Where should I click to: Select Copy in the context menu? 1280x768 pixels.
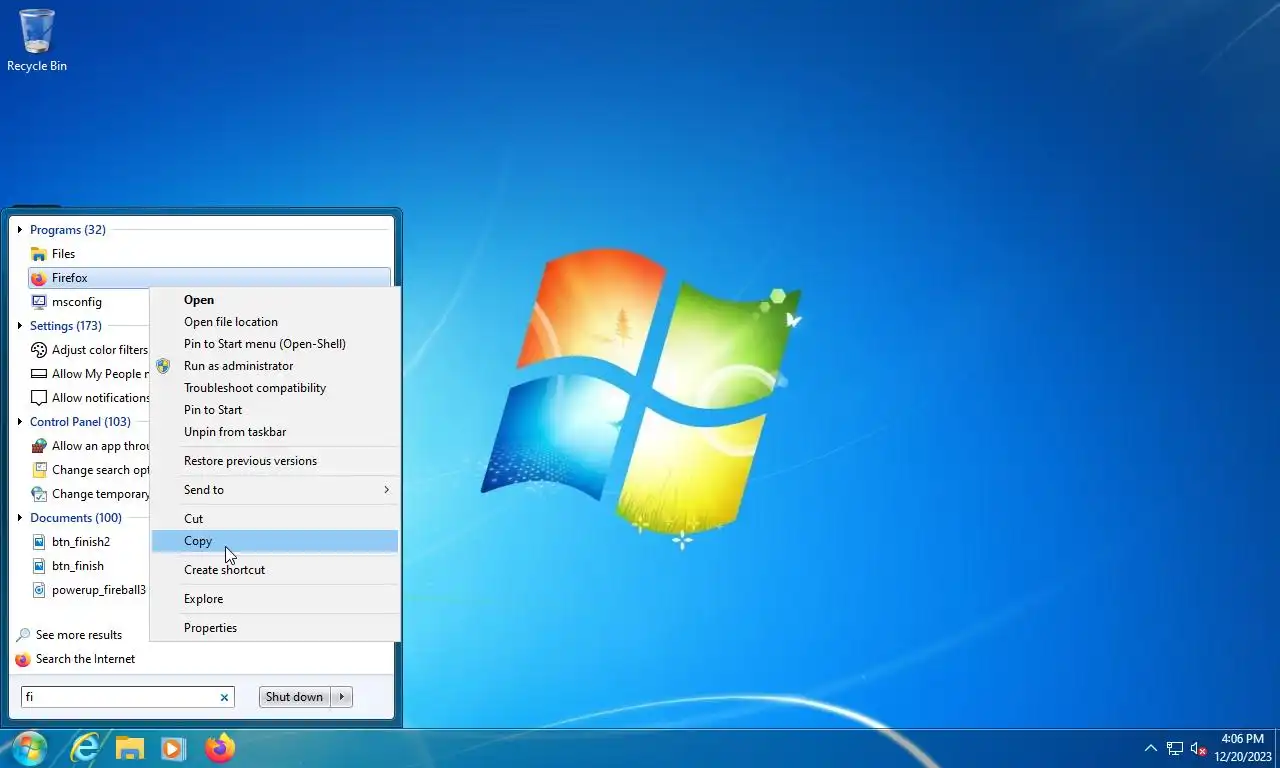click(275, 541)
